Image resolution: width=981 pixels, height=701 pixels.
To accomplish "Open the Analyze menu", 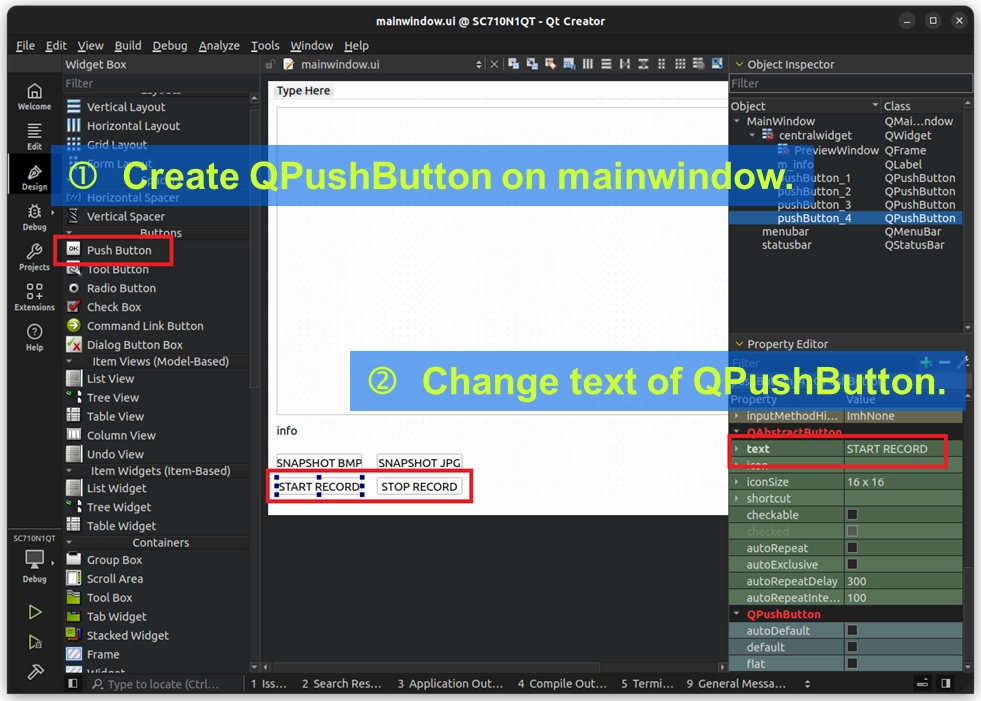I will tap(219, 45).
